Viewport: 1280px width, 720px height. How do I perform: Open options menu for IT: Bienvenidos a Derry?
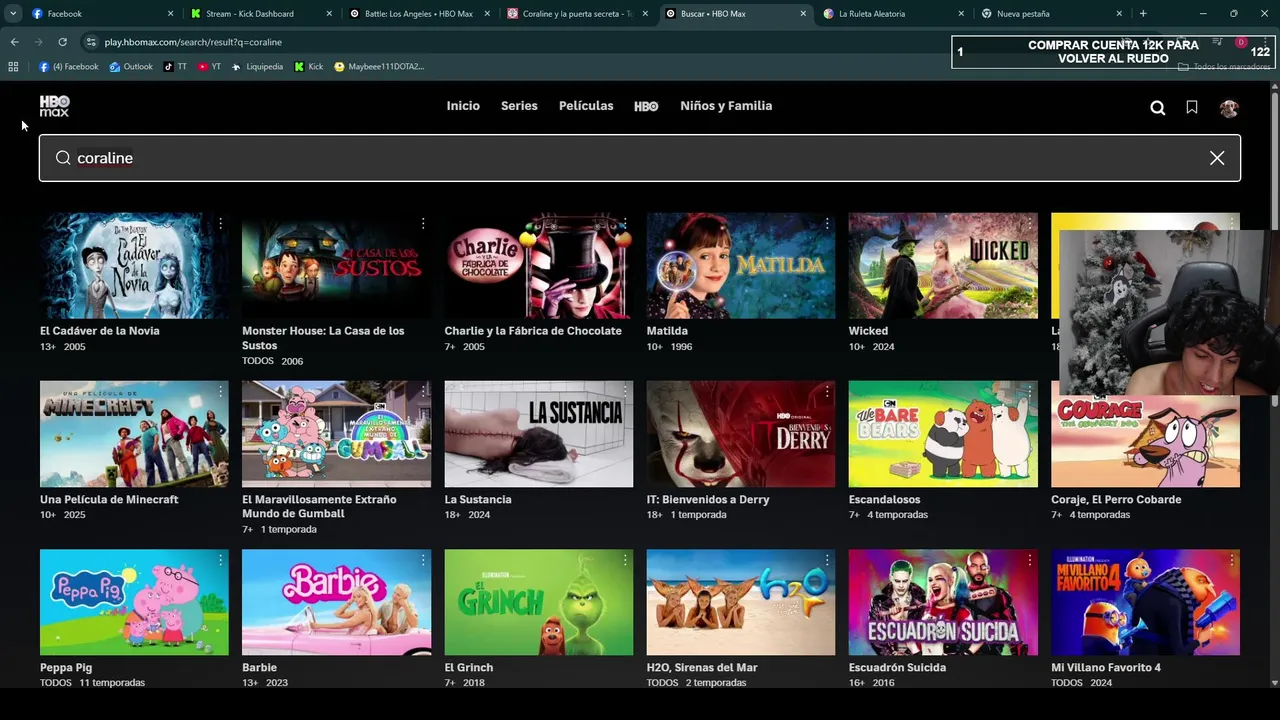point(827,392)
